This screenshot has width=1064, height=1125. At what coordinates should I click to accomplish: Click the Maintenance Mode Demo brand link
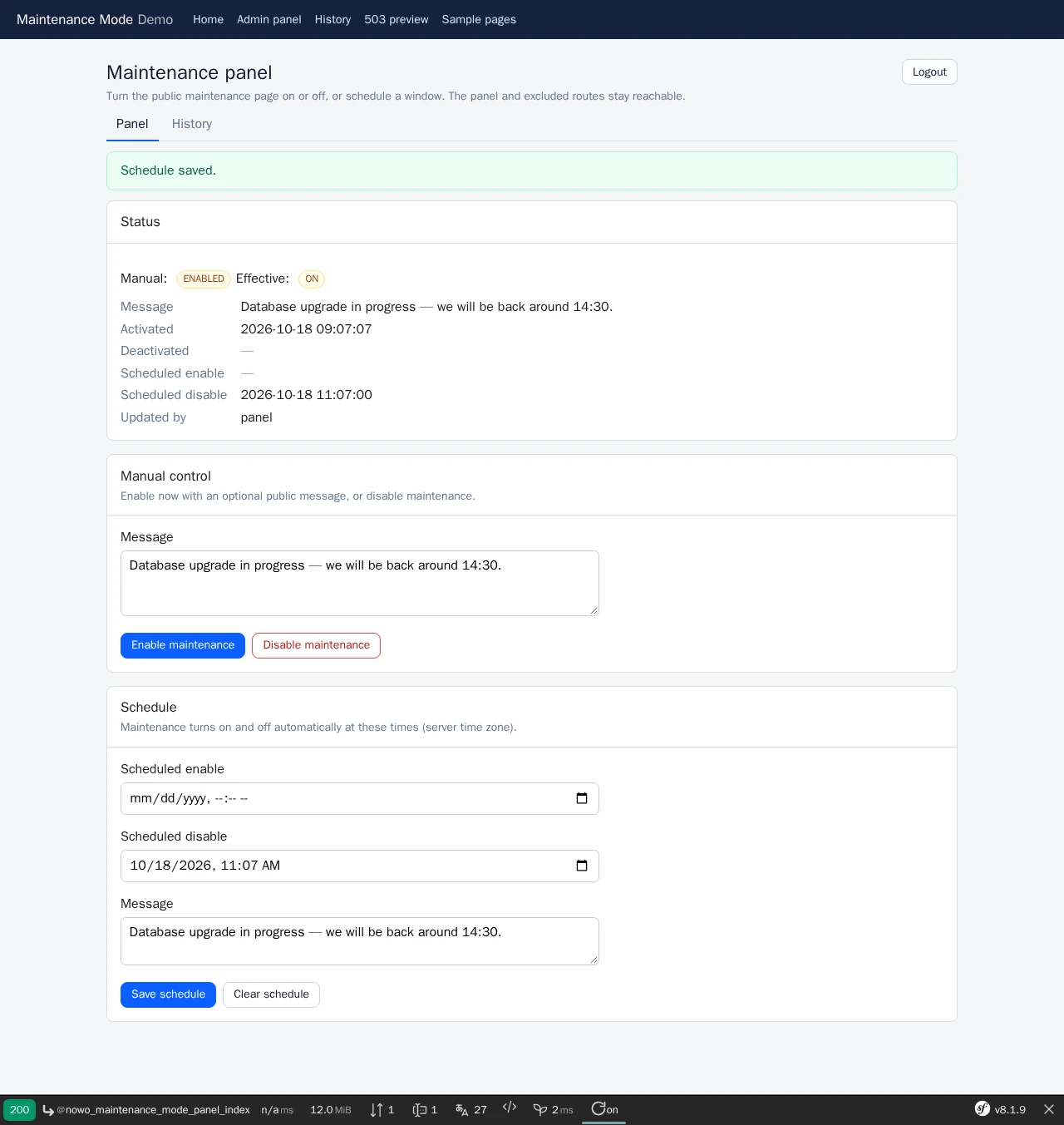(x=95, y=19)
